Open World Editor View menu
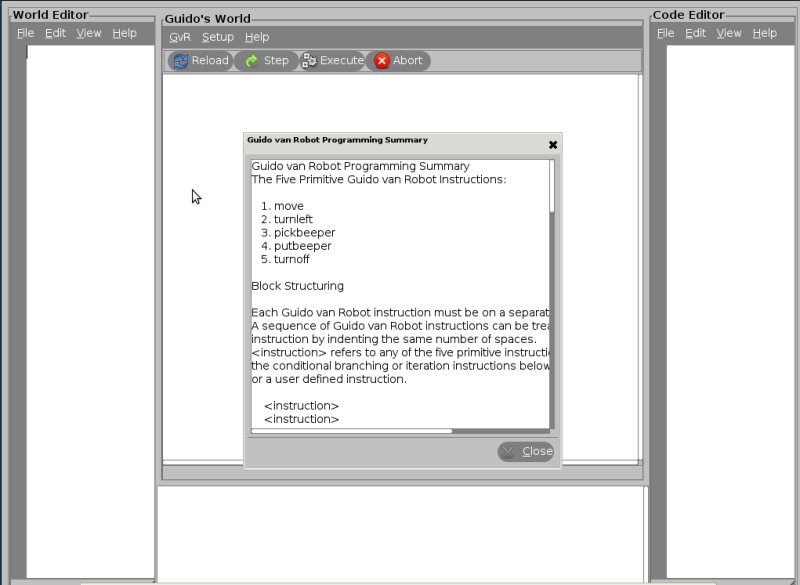This screenshot has height=585, width=800. click(x=89, y=33)
